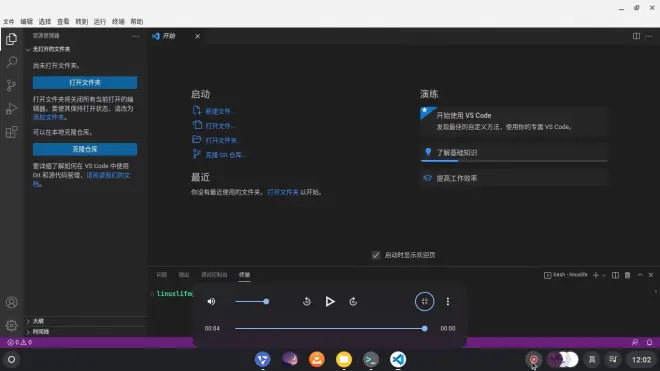Open the Extensions view icon

coord(11,132)
